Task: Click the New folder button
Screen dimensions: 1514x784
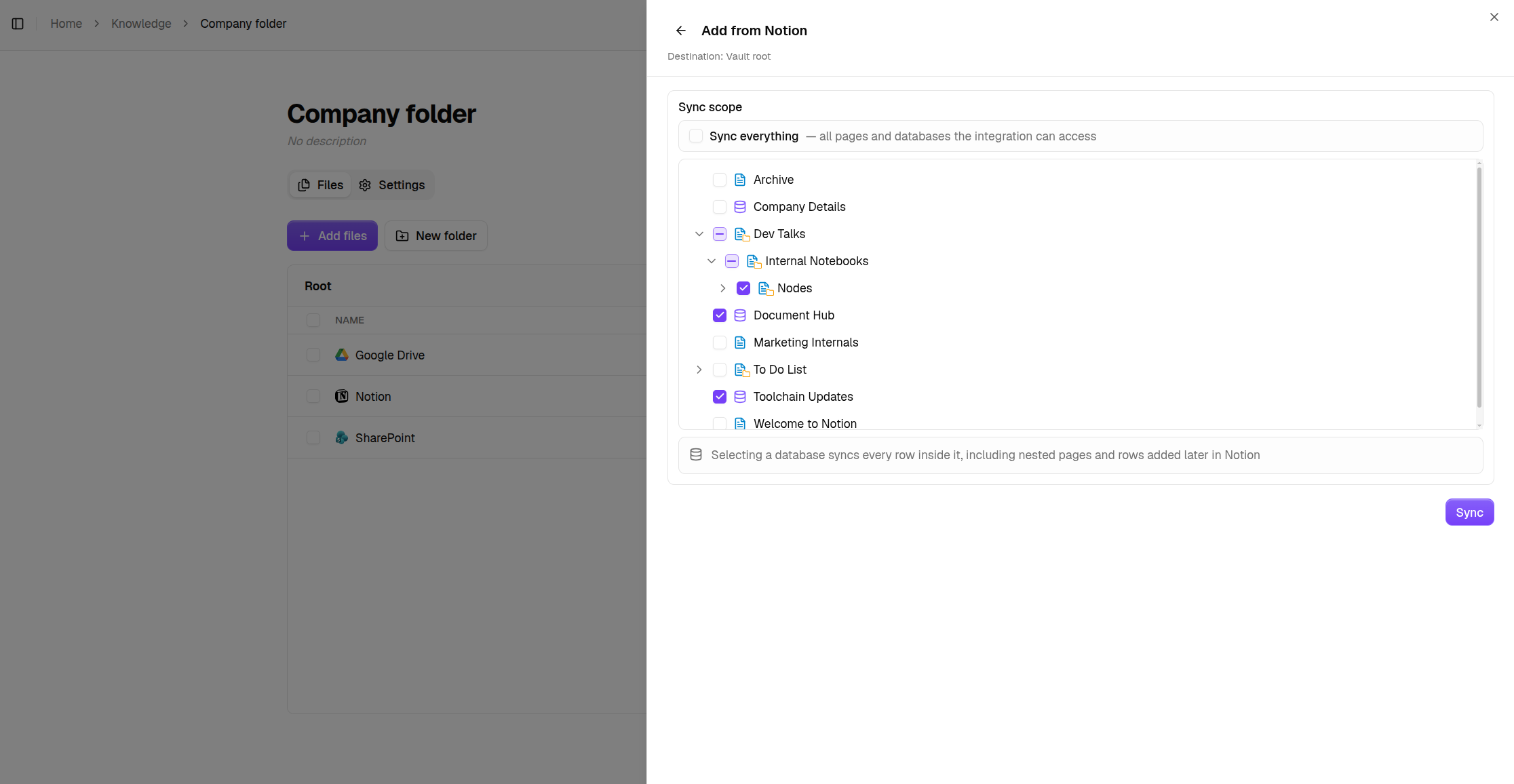Action: 436,236
